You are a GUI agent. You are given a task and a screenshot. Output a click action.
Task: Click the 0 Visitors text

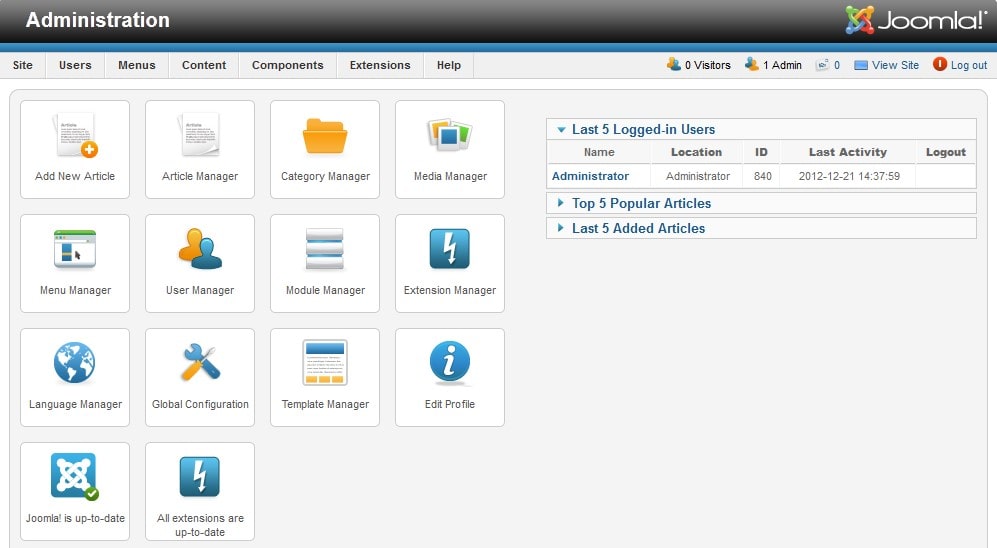click(x=708, y=65)
